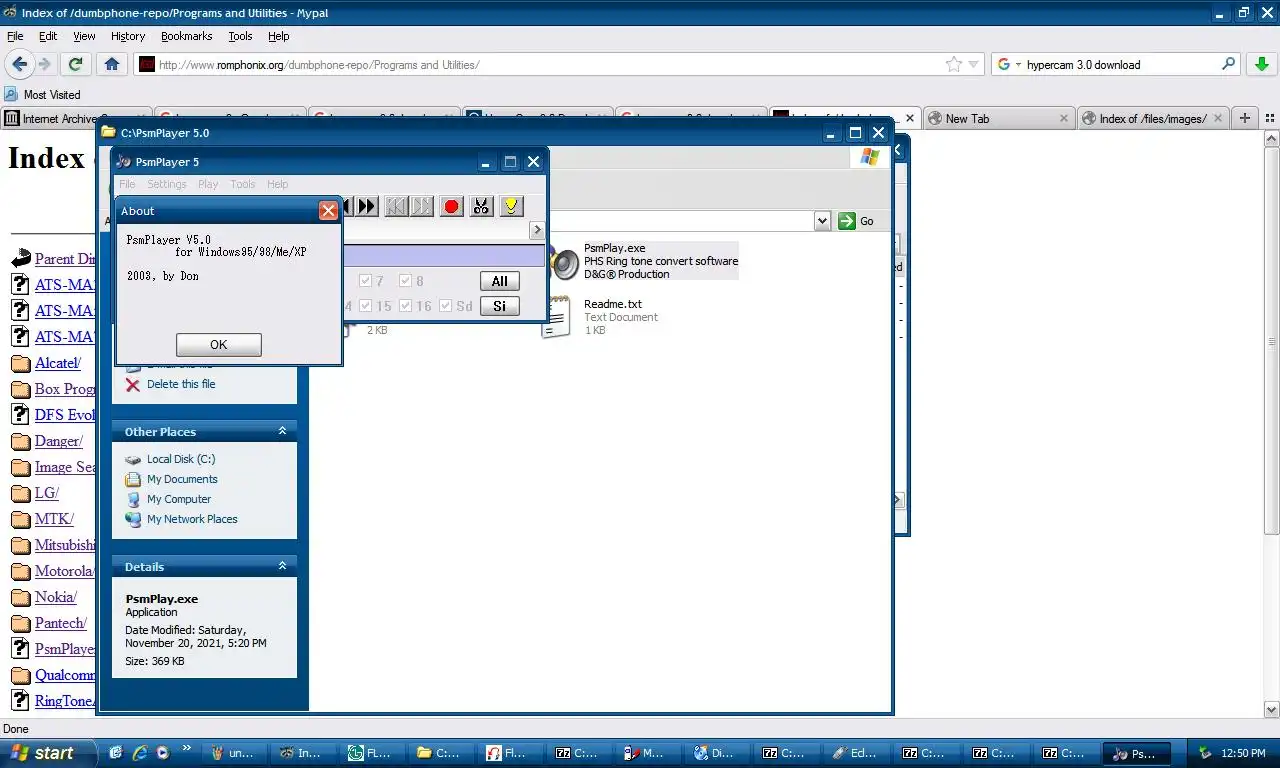Click the yellow lightbulb icon in PsmPlayer
This screenshot has width=1280, height=768.
pyautogui.click(x=511, y=206)
